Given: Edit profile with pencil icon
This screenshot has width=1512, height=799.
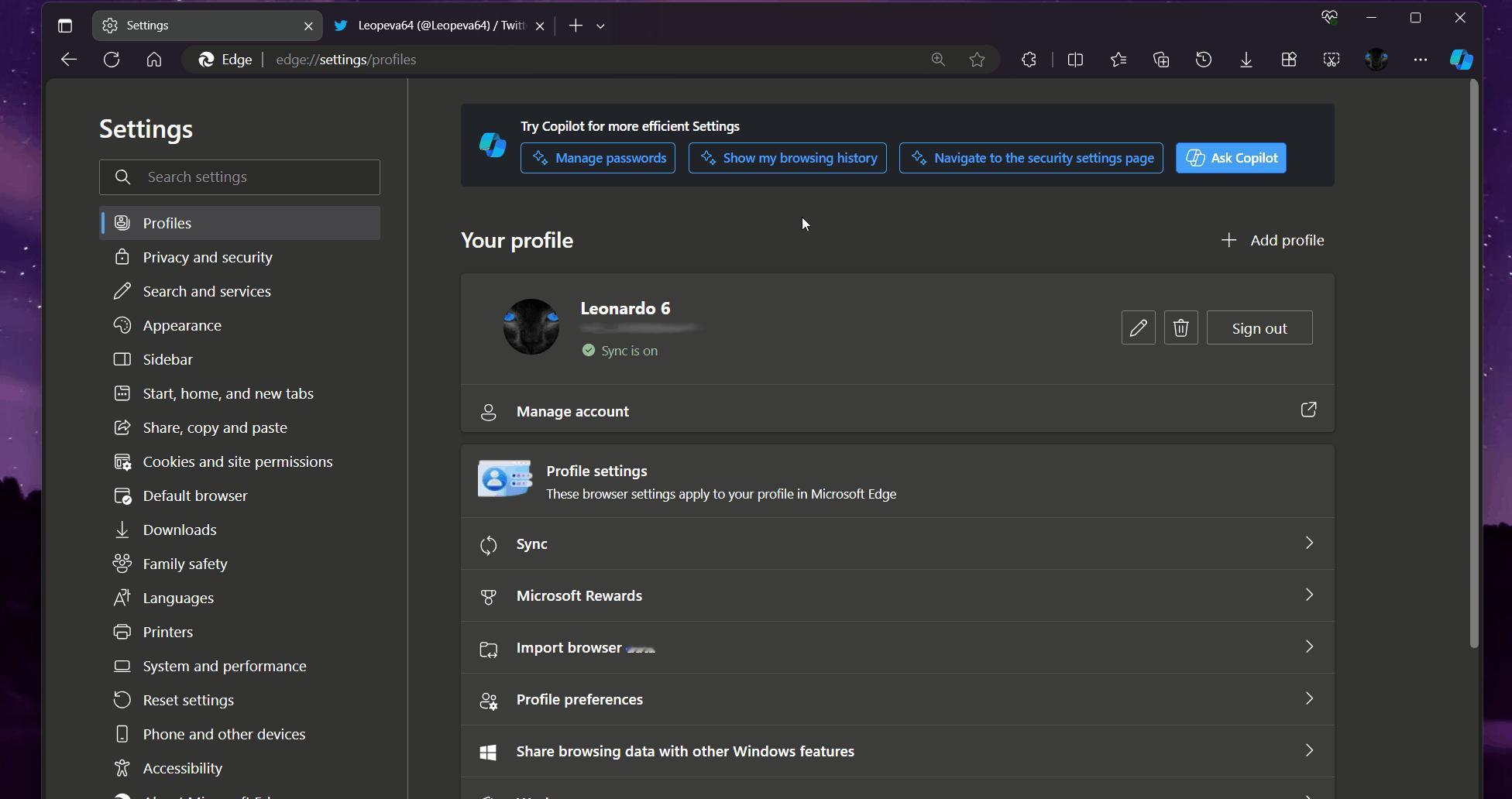Looking at the screenshot, I should [1139, 327].
